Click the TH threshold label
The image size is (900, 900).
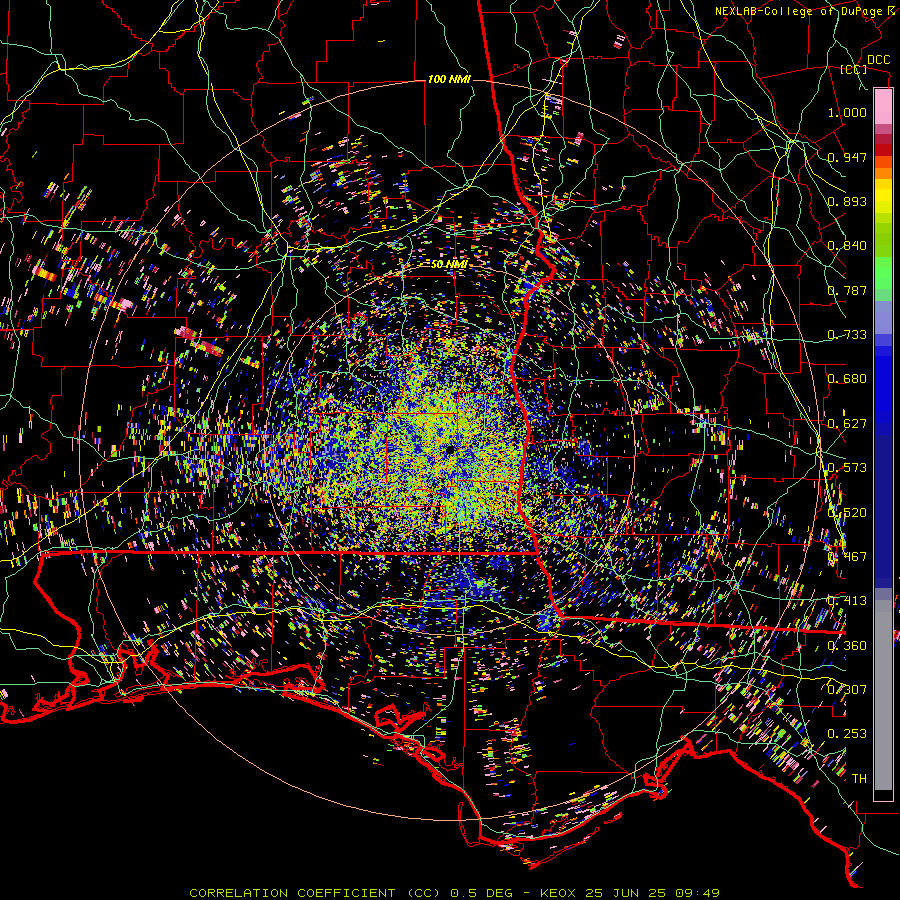(859, 779)
